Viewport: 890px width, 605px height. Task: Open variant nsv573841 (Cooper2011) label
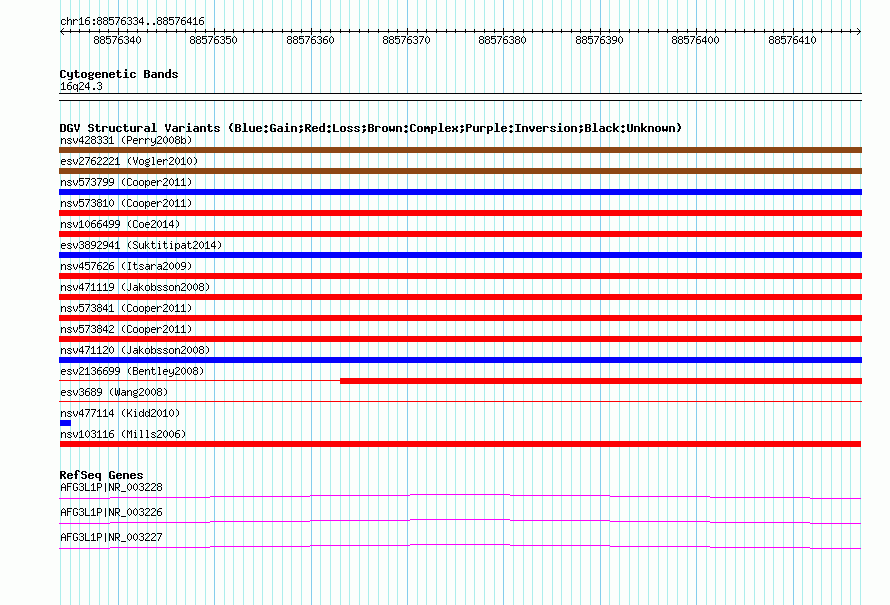click(126, 308)
